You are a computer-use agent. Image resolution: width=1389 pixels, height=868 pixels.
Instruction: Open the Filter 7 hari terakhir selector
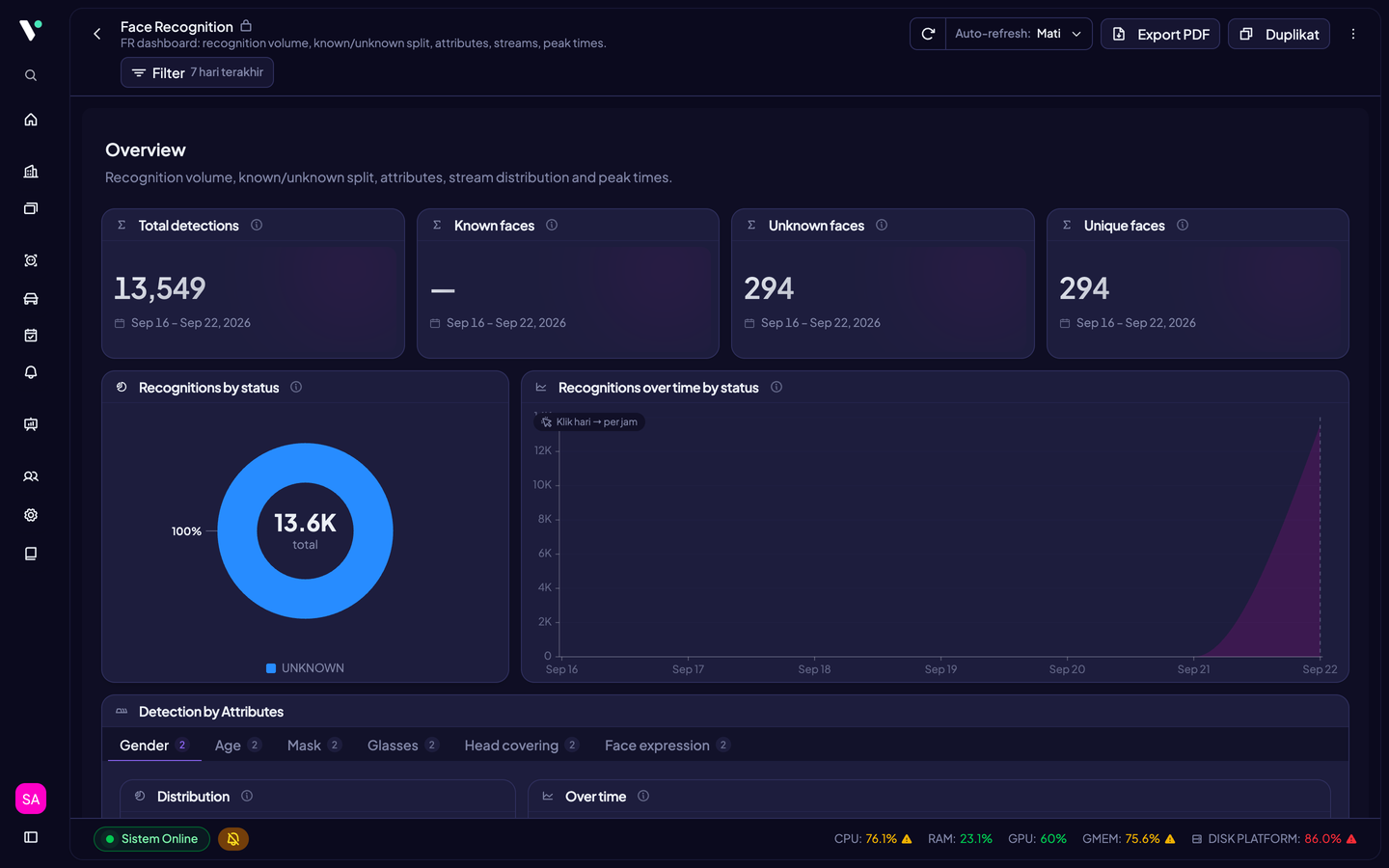coord(197,72)
